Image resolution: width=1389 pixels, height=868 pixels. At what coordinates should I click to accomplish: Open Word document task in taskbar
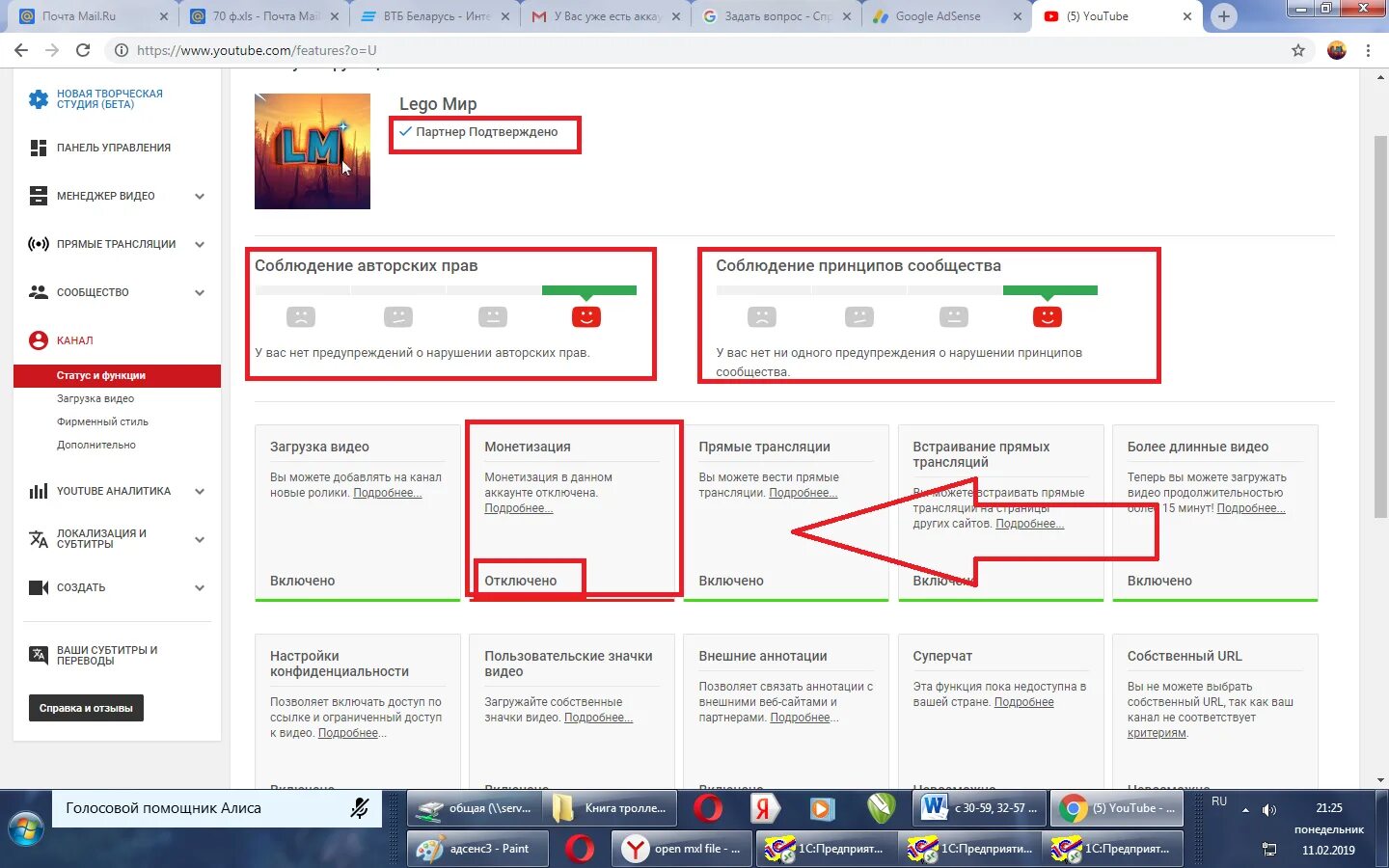979,808
